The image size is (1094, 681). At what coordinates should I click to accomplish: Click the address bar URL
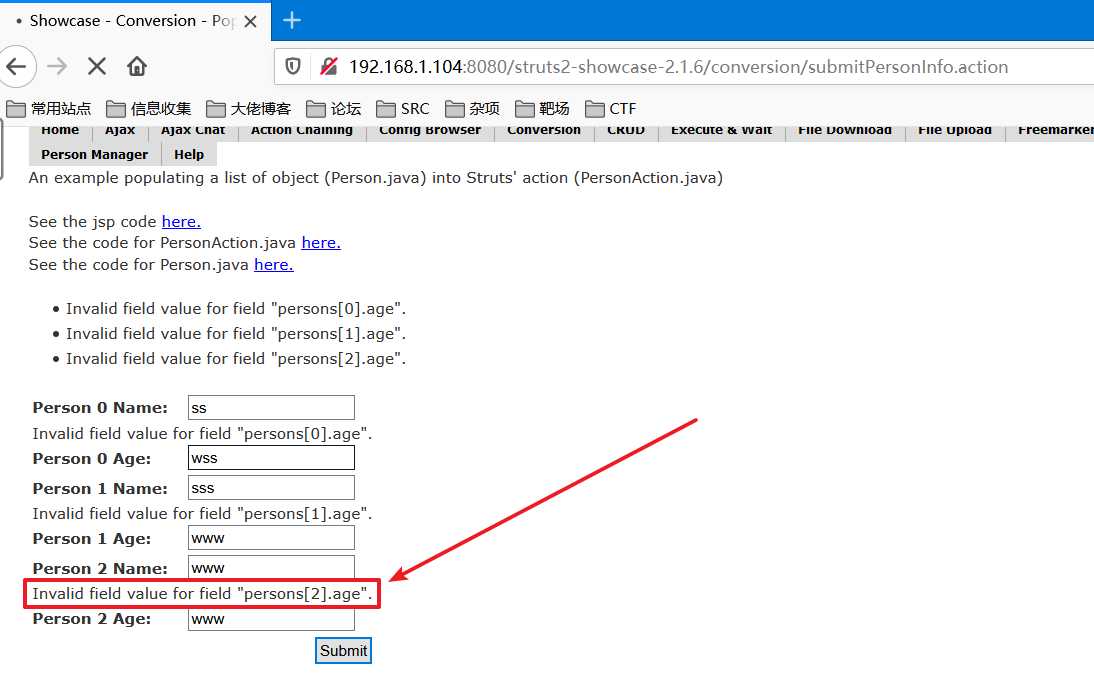click(x=678, y=67)
